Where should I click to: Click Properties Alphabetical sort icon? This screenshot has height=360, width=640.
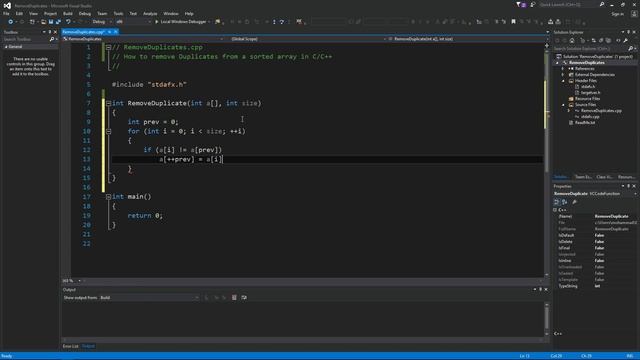click(565, 202)
